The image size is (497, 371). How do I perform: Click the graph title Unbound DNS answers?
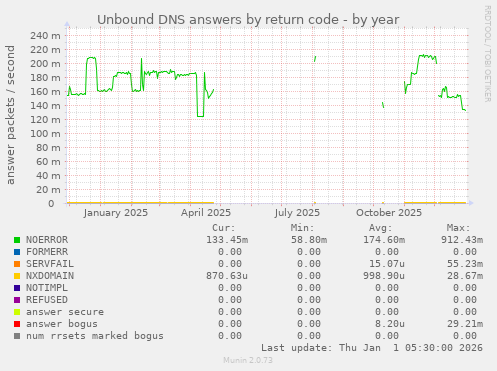click(248, 20)
